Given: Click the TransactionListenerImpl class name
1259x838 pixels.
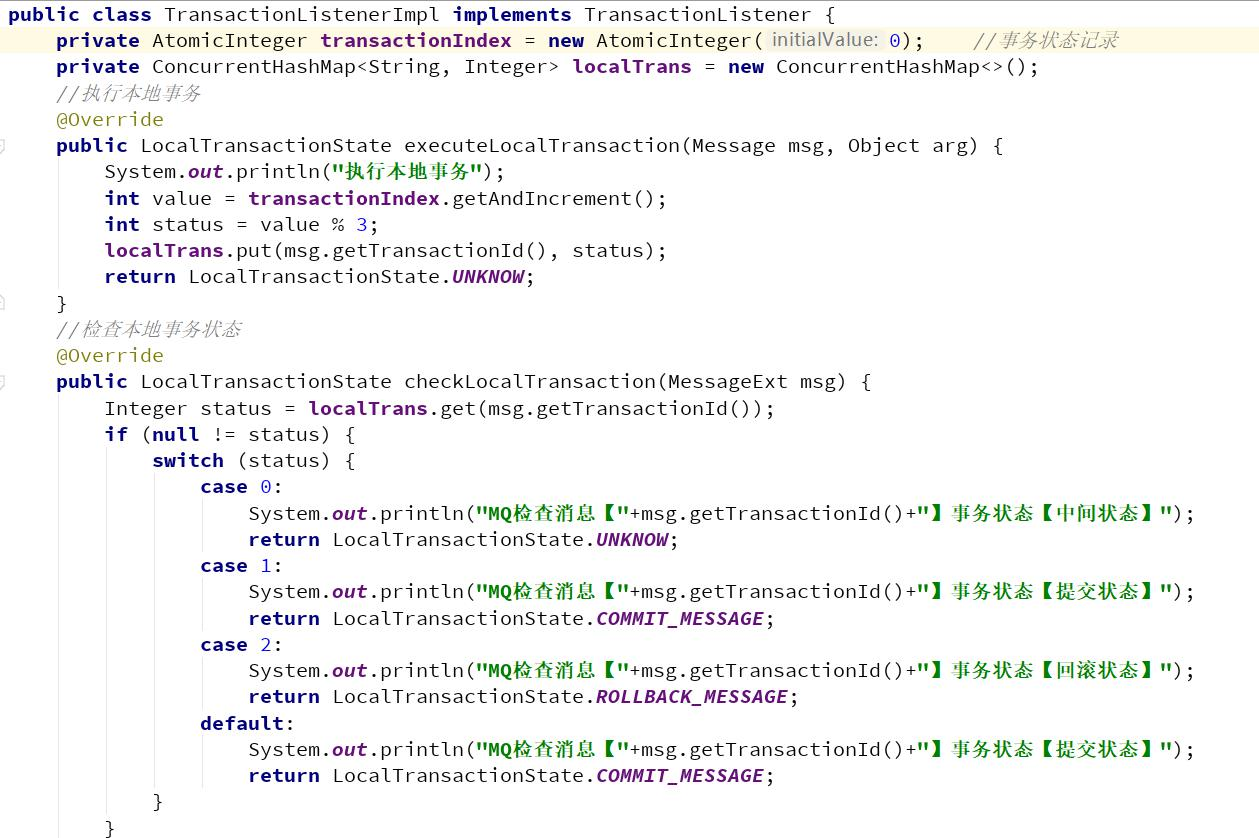Looking at the screenshot, I should pos(302,15).
